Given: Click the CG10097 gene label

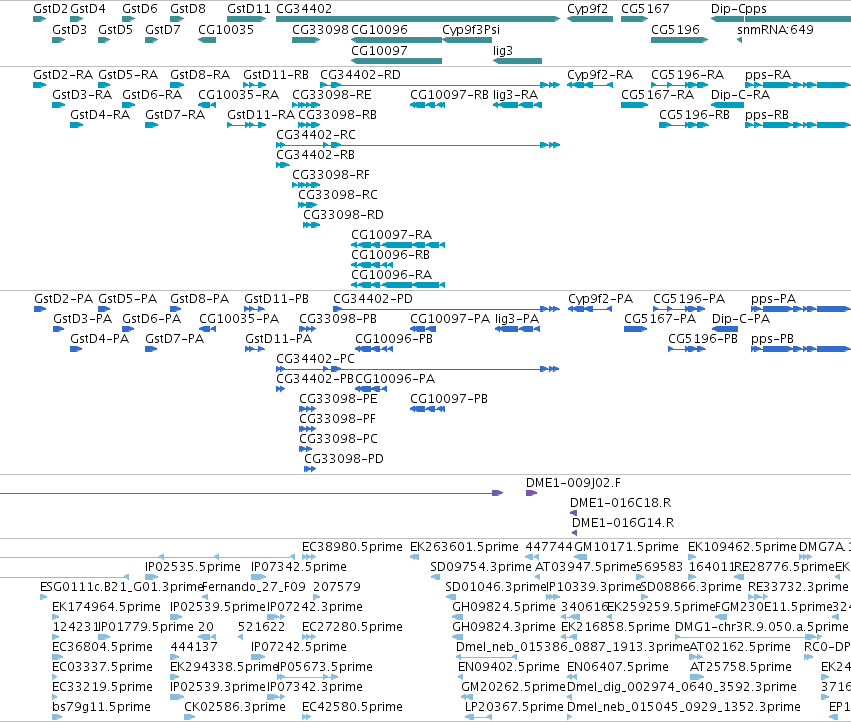Looking at the screenshot, I should 379,50.
